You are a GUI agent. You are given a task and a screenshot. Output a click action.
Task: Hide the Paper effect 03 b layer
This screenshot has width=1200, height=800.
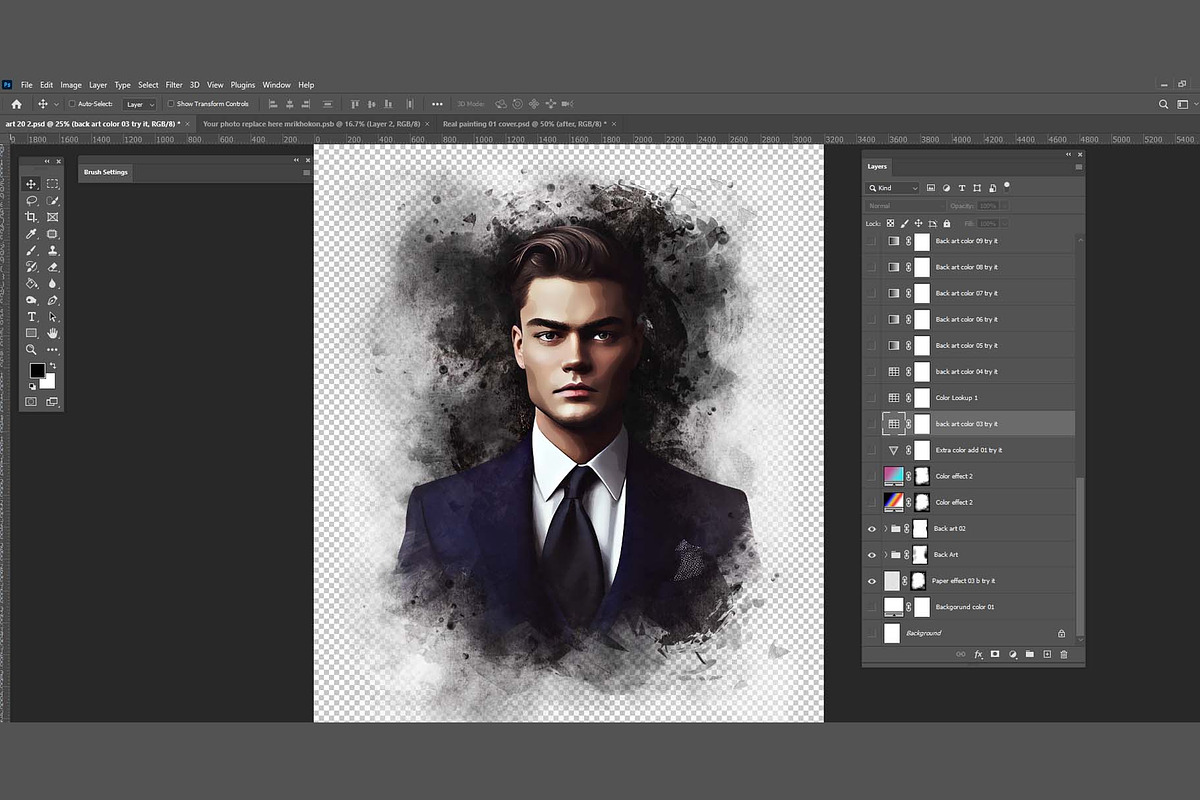pos(872,581)
